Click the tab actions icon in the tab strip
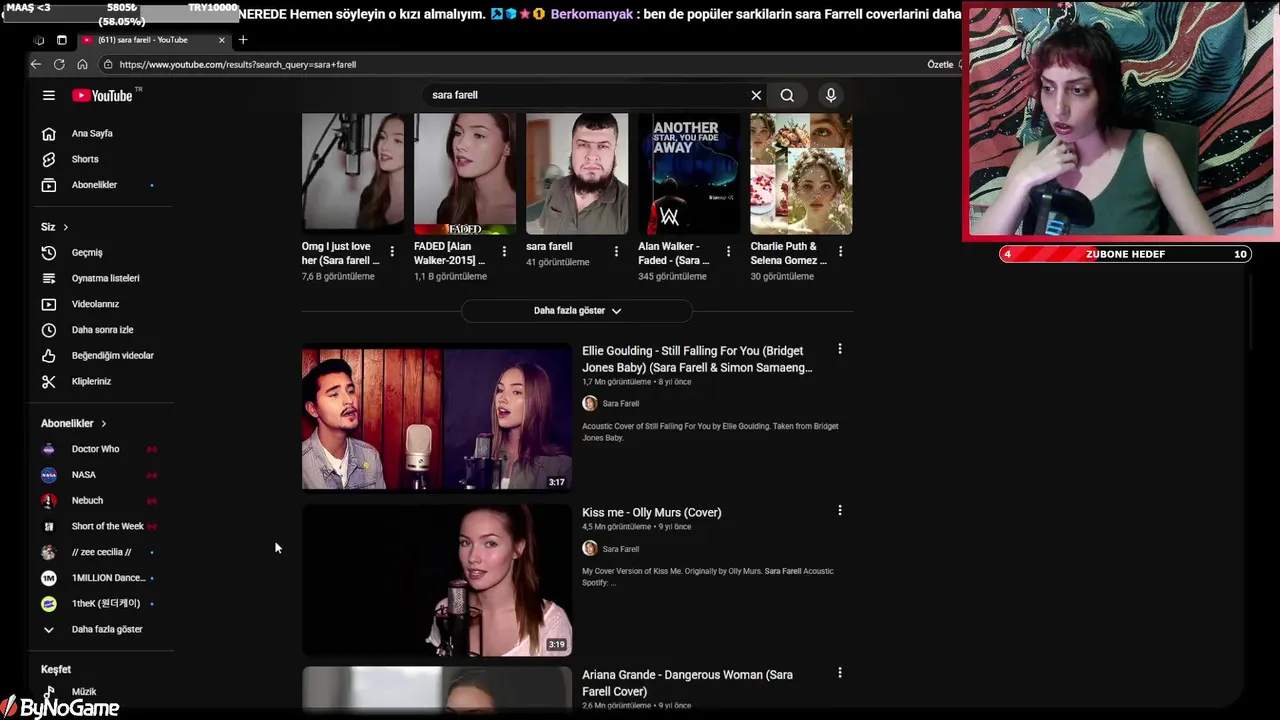Screen dimensions: 1280x720 61,40
